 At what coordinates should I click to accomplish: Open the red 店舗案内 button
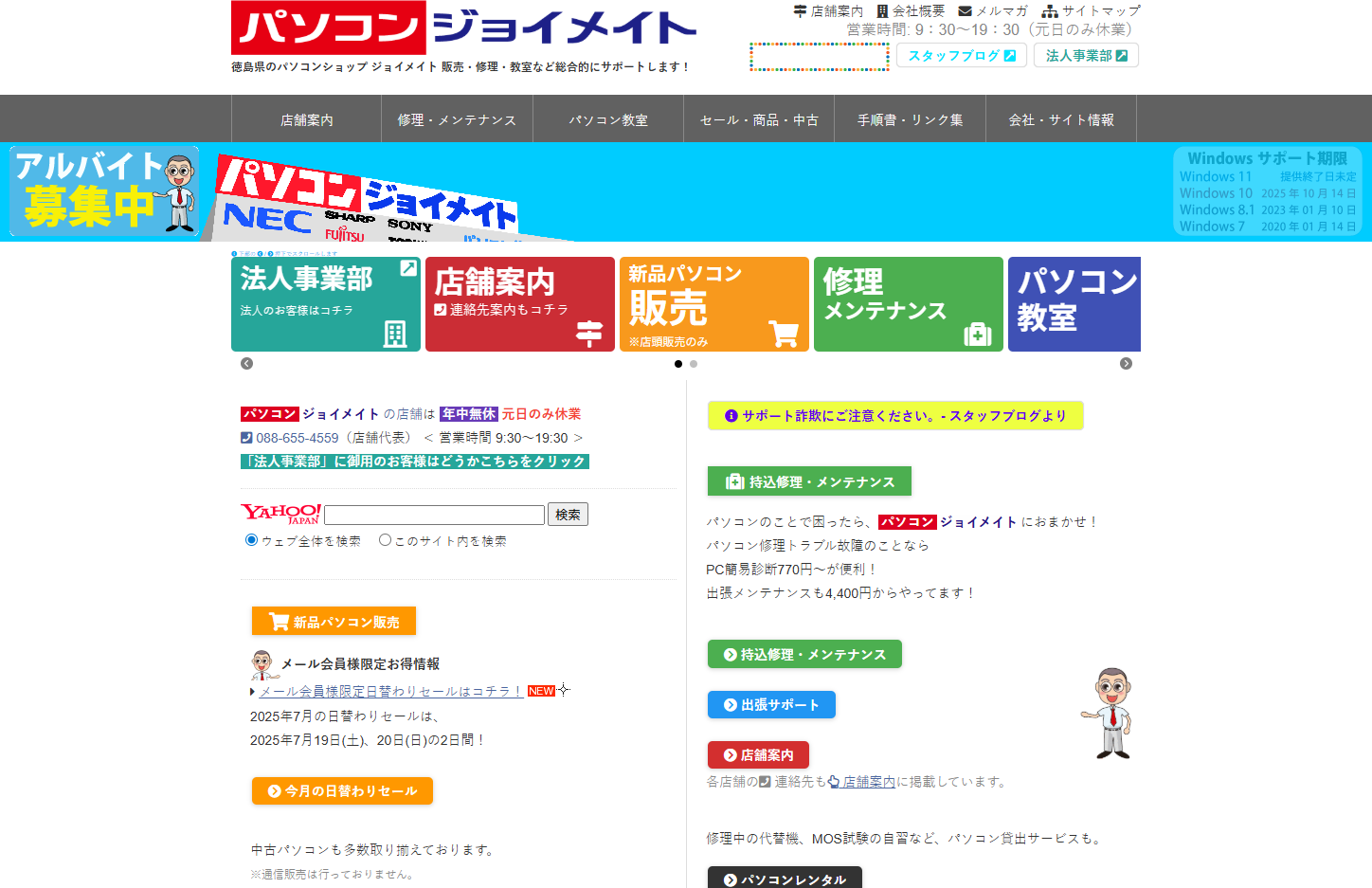pyautogui.click(x=758, y=754)
